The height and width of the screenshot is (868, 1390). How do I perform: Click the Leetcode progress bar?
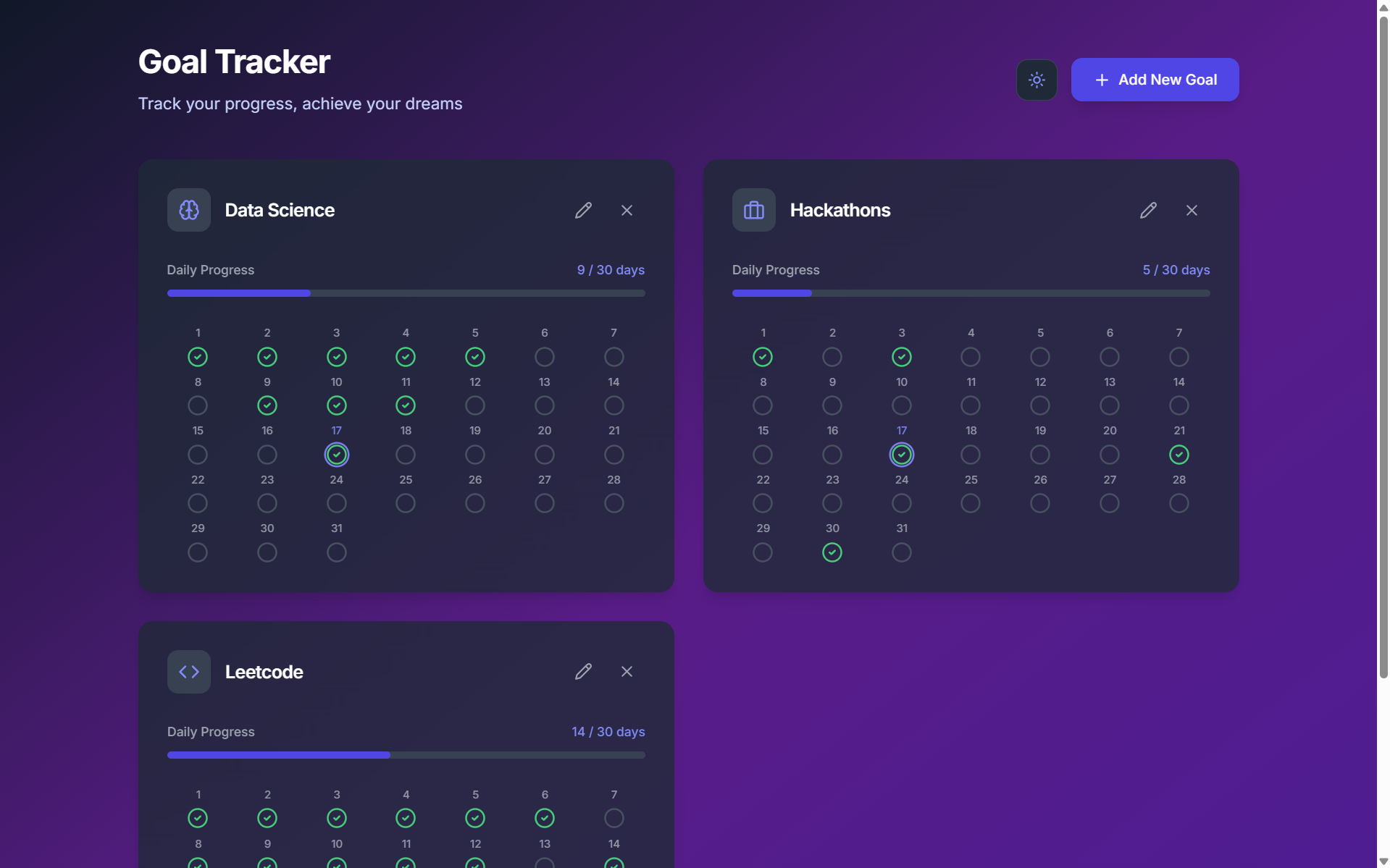coord(406,755)
